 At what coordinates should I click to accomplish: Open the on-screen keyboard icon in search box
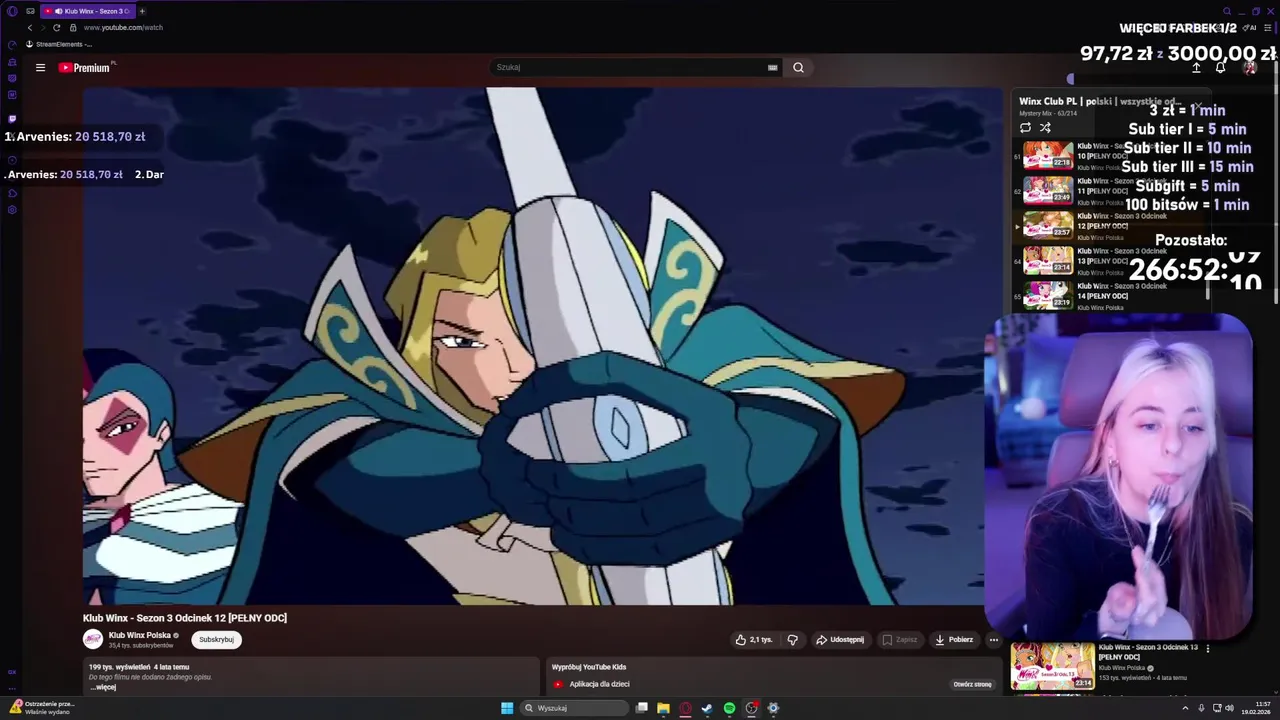pyautogui.click(x=772, y=68)
